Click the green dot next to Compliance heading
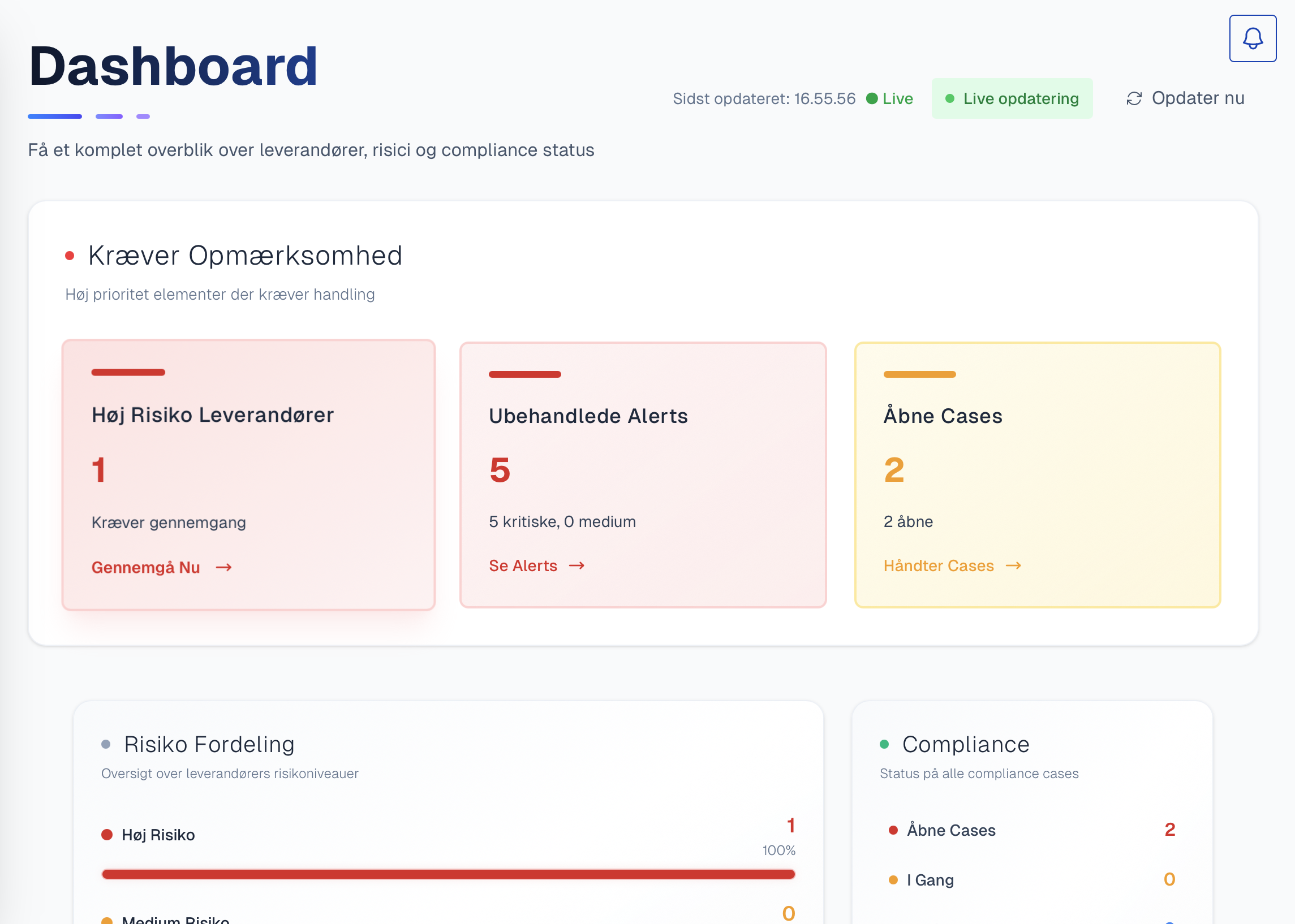The height and width of the screenshot is (924, 1295). pos(884,744)
